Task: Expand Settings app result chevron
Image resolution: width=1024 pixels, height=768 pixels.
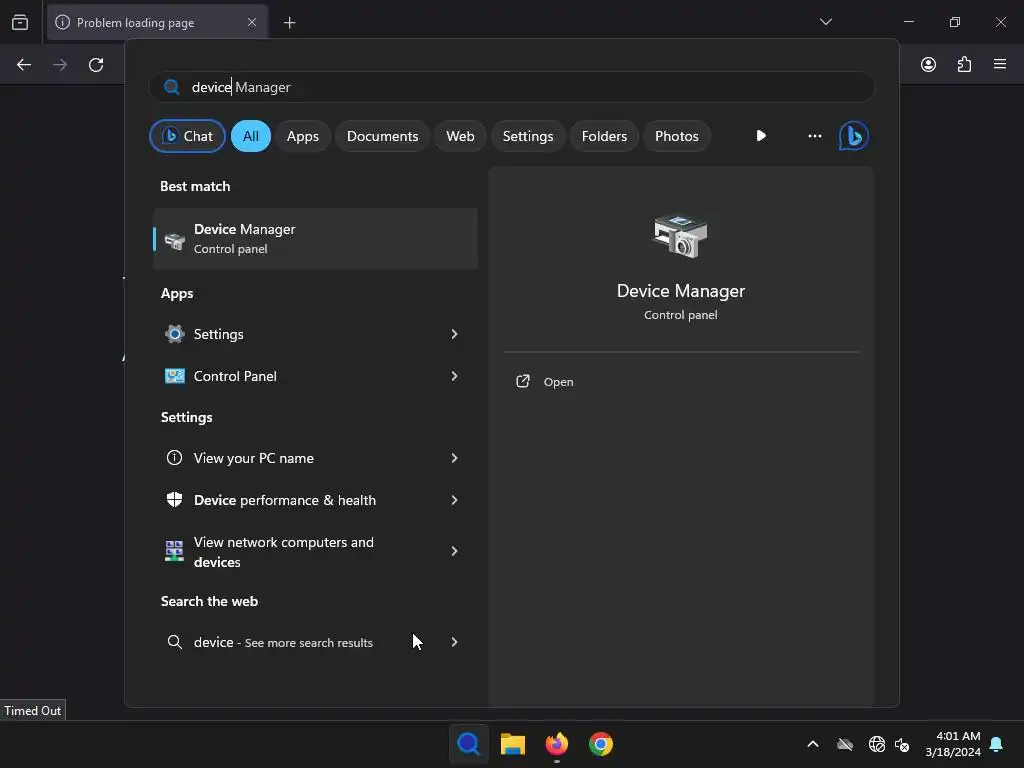Action: click(455, 334)
